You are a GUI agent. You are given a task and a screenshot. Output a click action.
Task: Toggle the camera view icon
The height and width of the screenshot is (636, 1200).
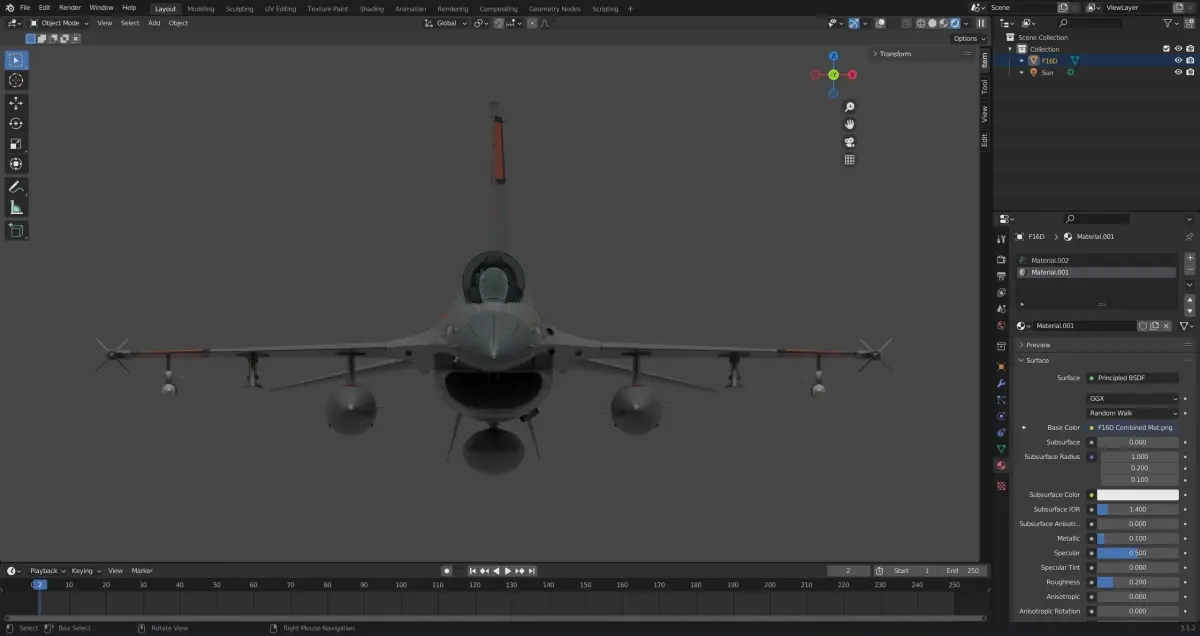pyautogui.click(x=850, y=142)
